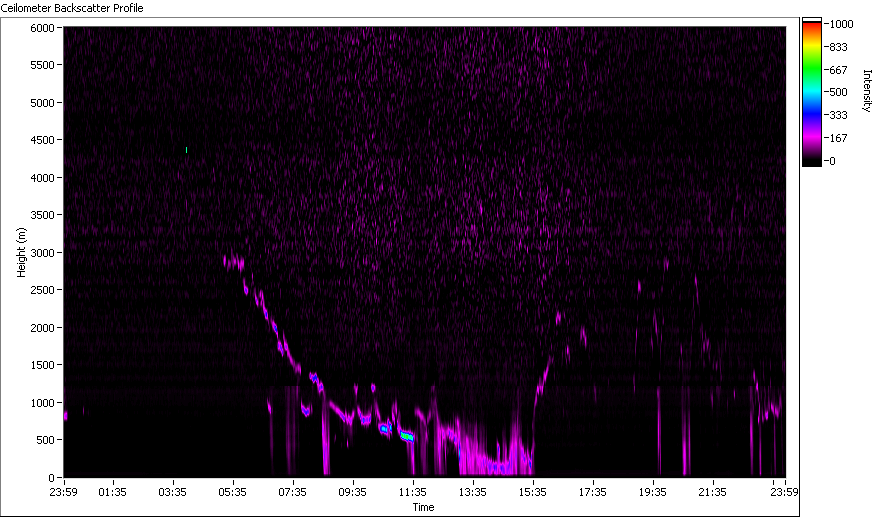Image resolution: width=876 pixels, height=517 pixels.
Task: Click the 11:35 time label
Action: coord(412,492)
